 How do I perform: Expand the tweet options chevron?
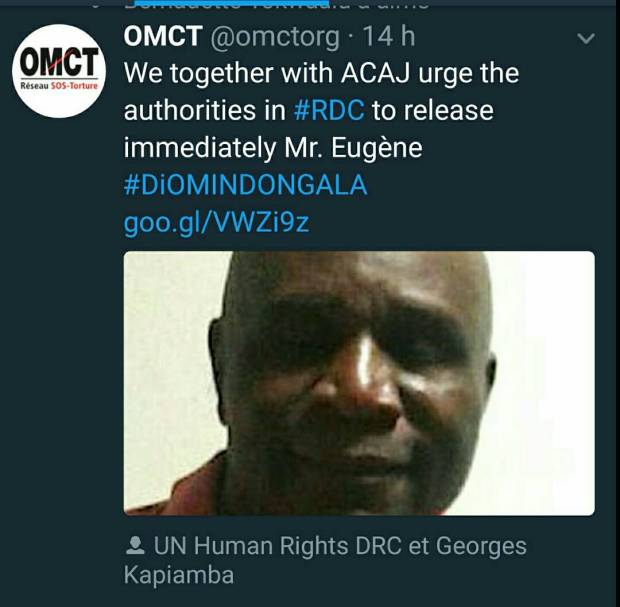tap(586, 38)
